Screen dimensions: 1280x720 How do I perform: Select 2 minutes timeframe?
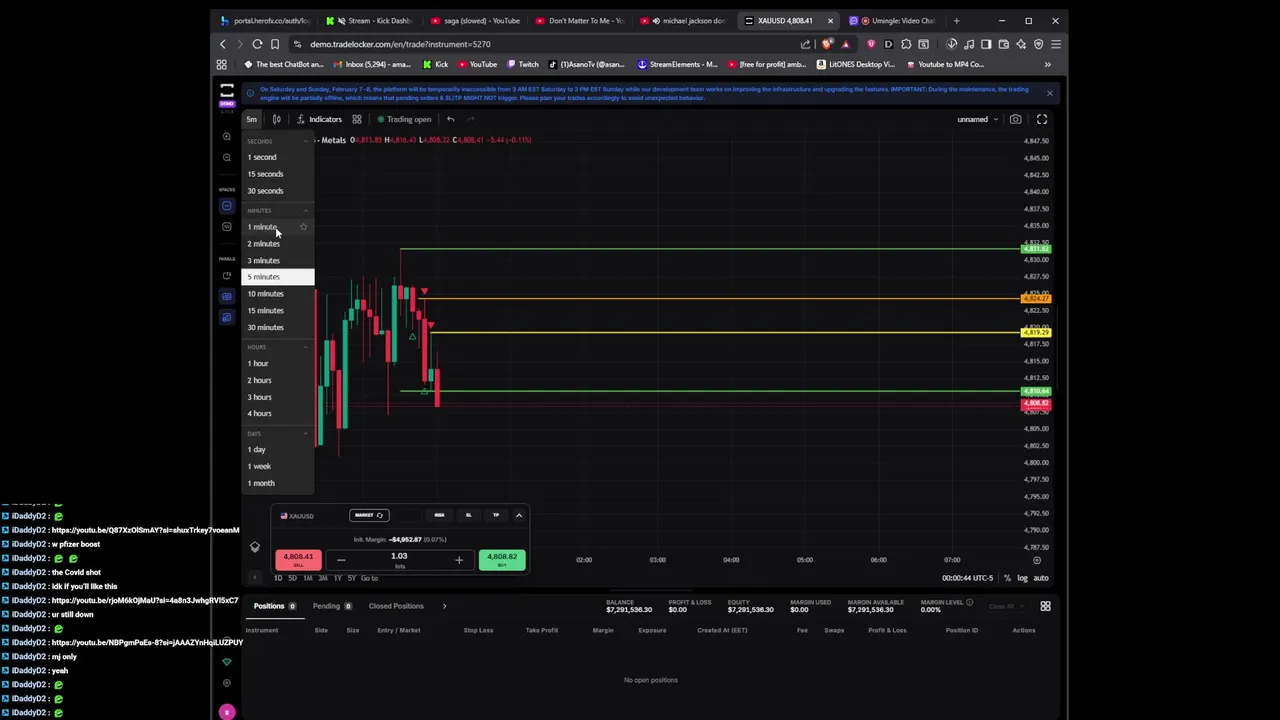[264, 244]
